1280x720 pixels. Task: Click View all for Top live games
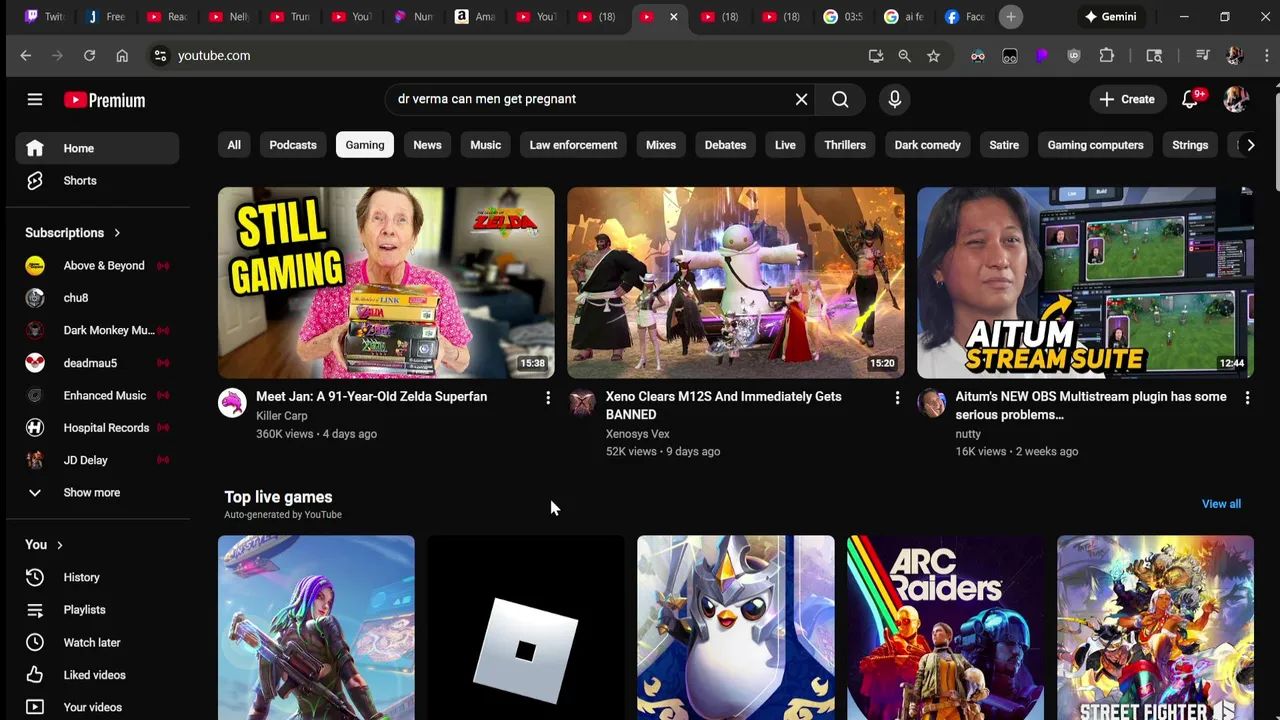[1221, 504]
